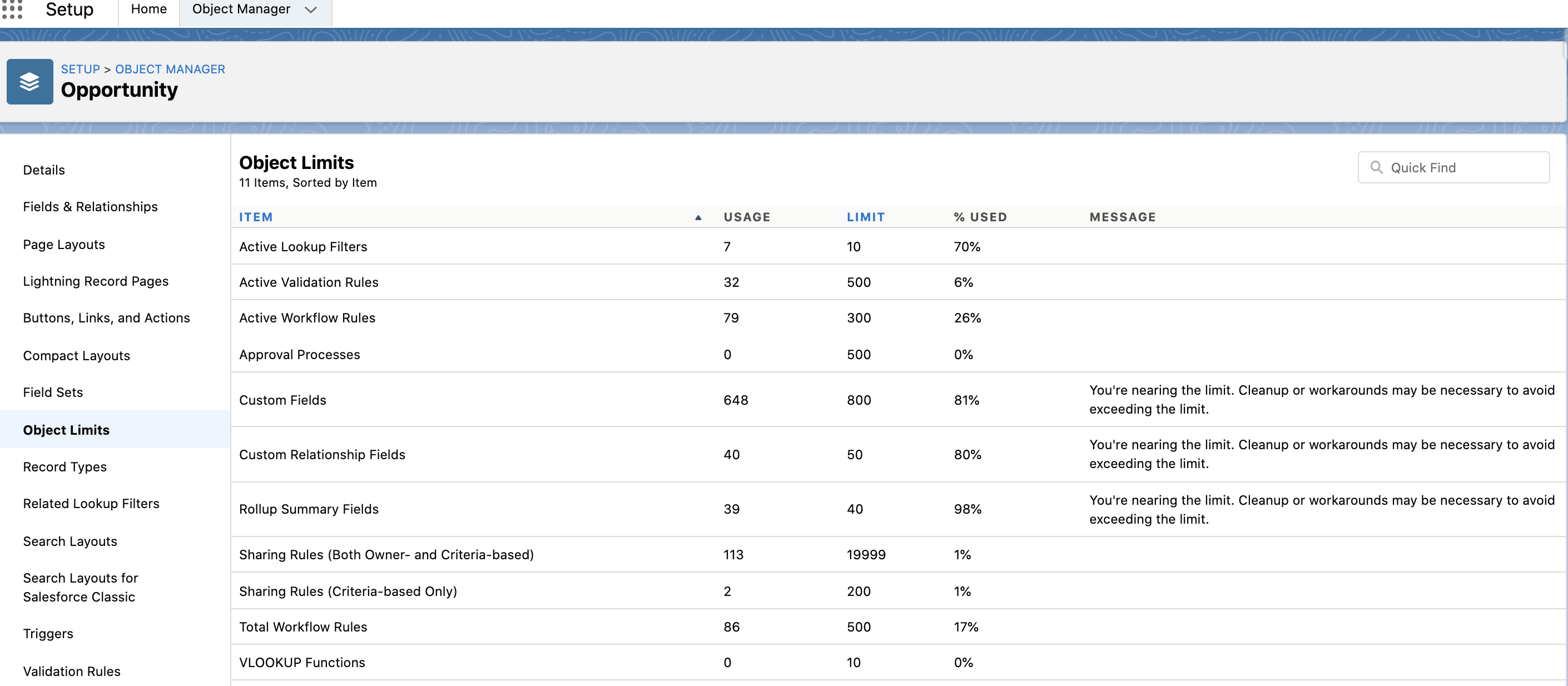Image resolution: width=1568 pixels, height=686 pixels.
Task: Select the Object Manager tab
Action: (241, 9)
